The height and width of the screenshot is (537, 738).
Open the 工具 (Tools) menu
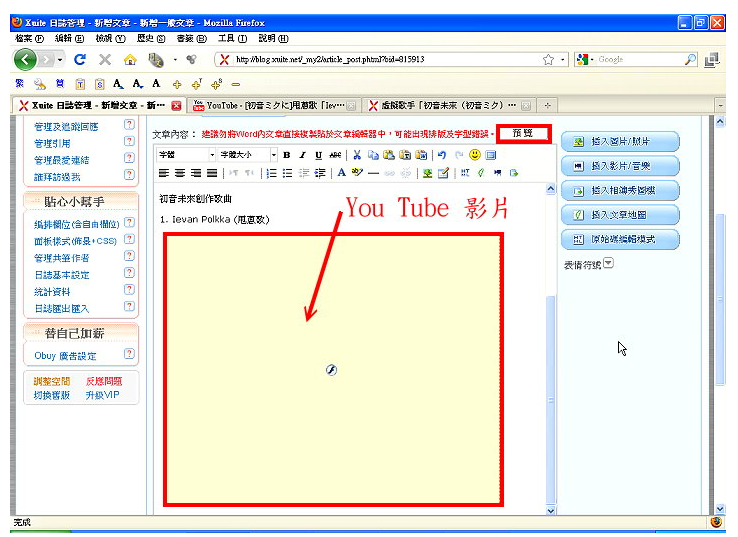point(233,39)
